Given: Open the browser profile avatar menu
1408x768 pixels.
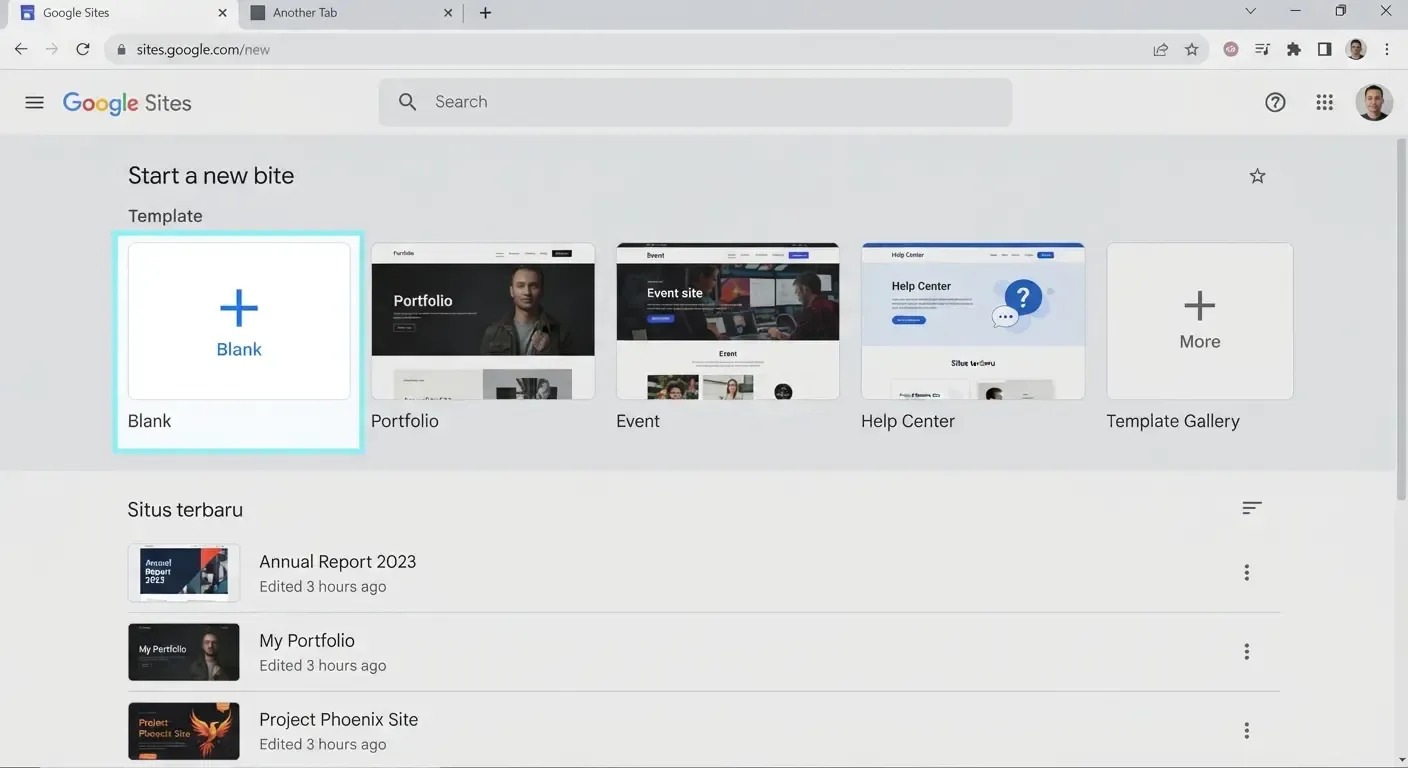Looking at the screenshot, I should click(1356, 49).
